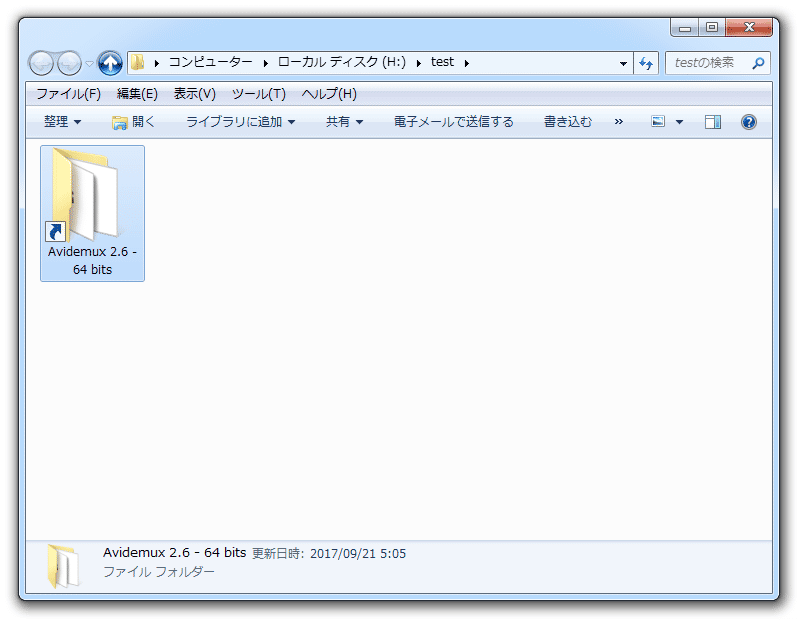
Task: Open the ファイル(F) menu
Action: (x=68, y=93)
